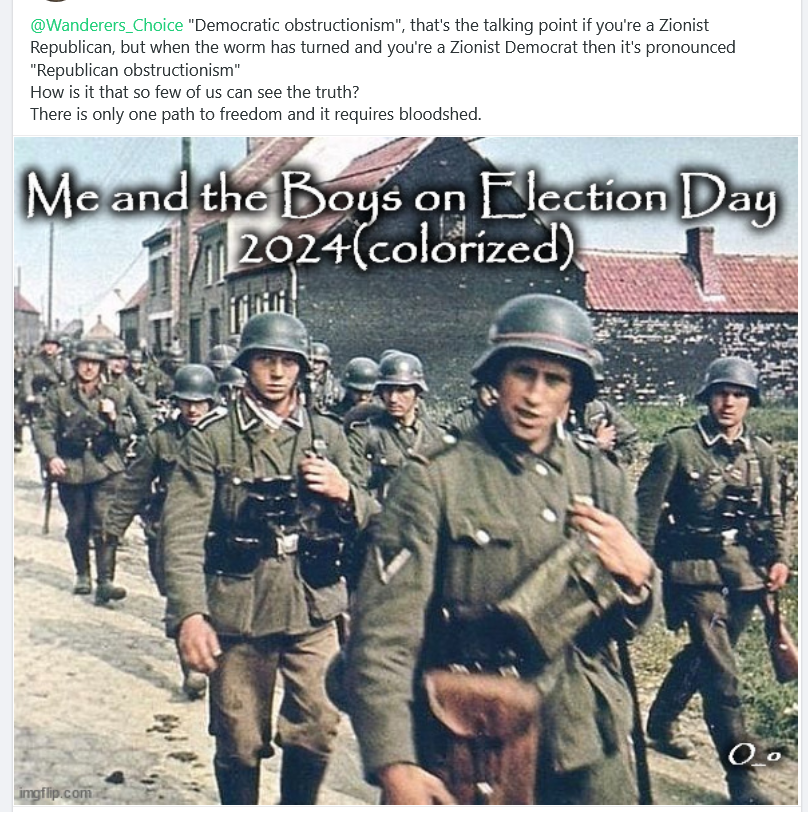This screenshot has height=816, width=812.
Task: Click the last line of the post text
Action: [x=256, y=114]
